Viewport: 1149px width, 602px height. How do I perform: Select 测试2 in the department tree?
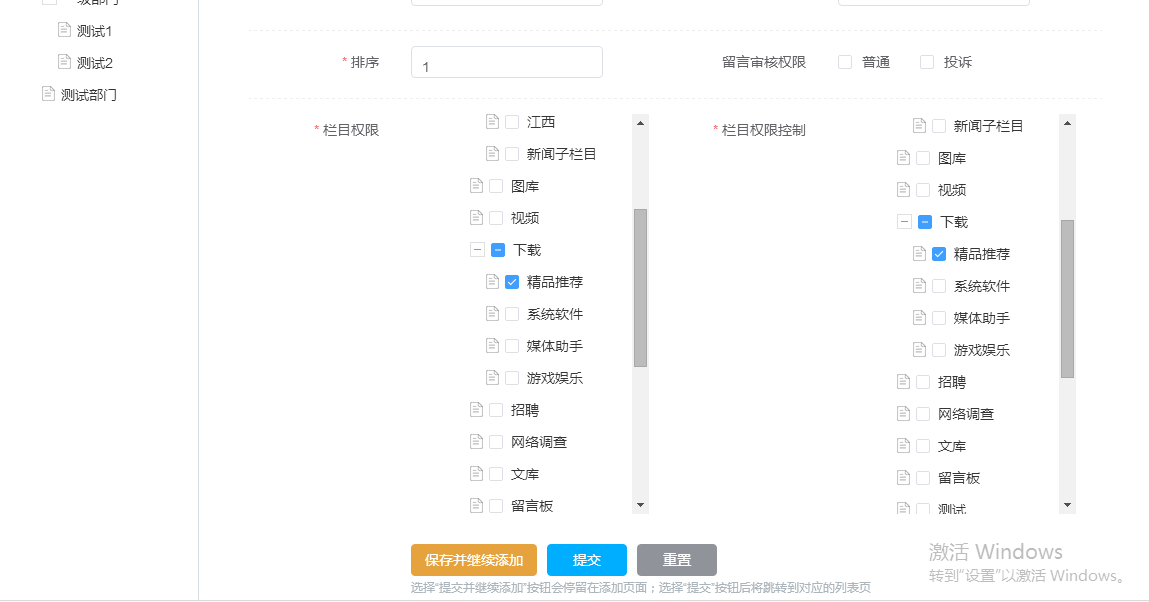point(95,63)
